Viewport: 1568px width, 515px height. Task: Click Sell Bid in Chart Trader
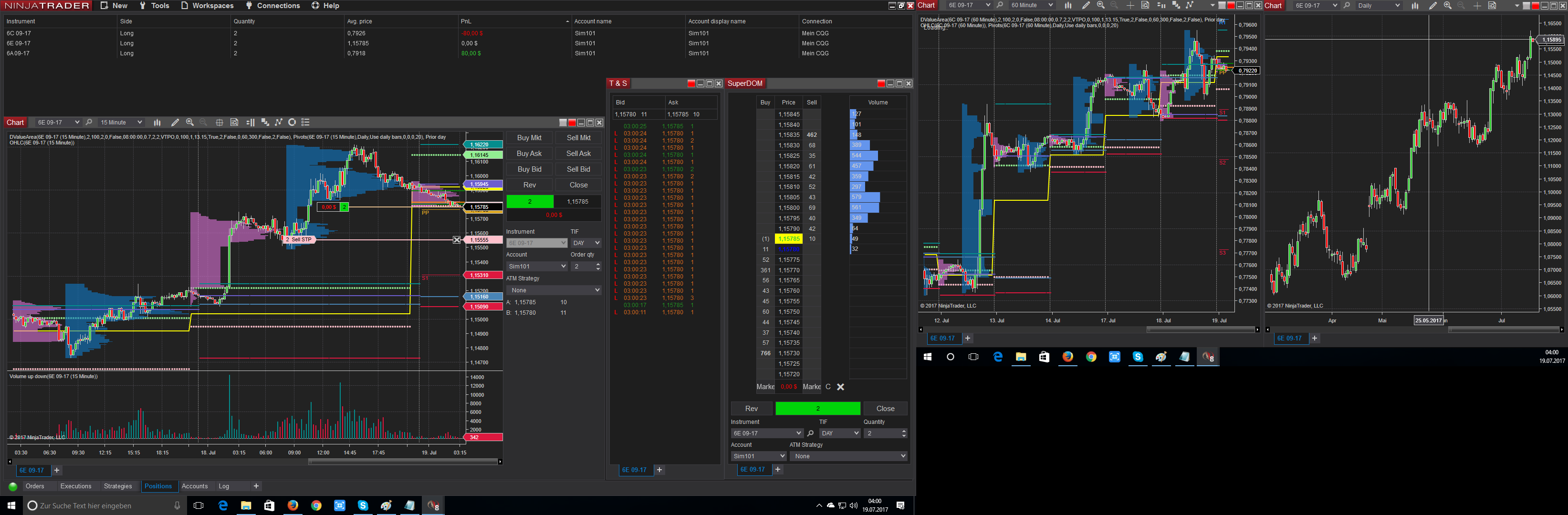pos(578,170)
